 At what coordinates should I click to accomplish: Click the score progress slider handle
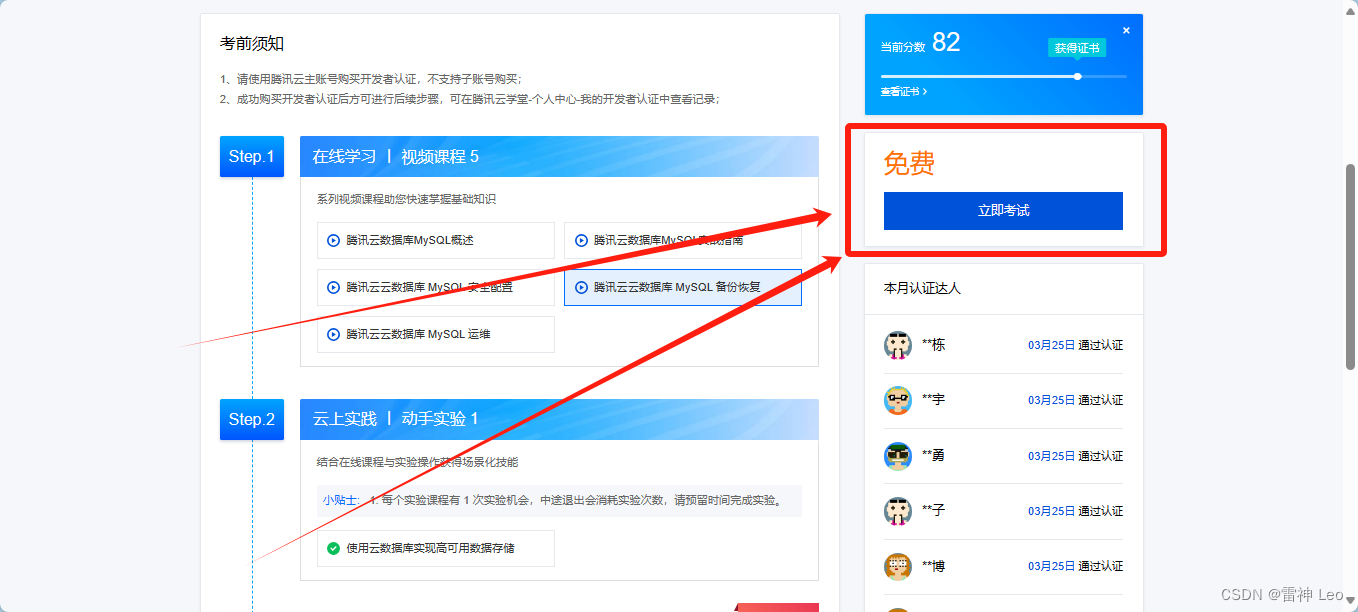(1077, 76)
